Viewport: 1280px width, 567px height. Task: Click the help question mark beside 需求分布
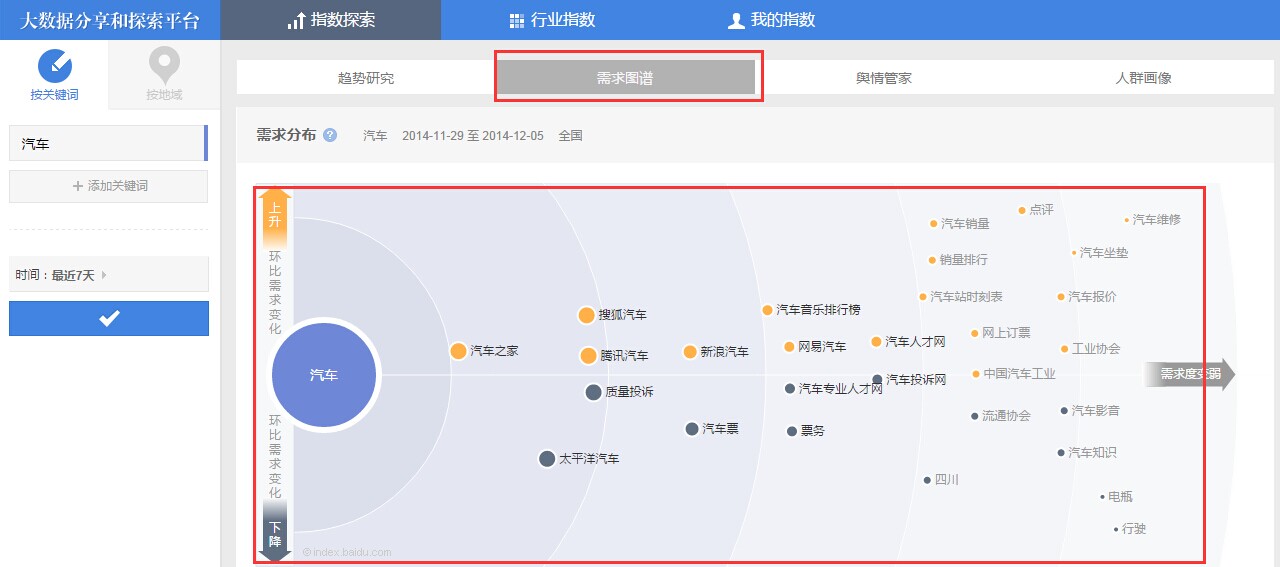(330, 135)
